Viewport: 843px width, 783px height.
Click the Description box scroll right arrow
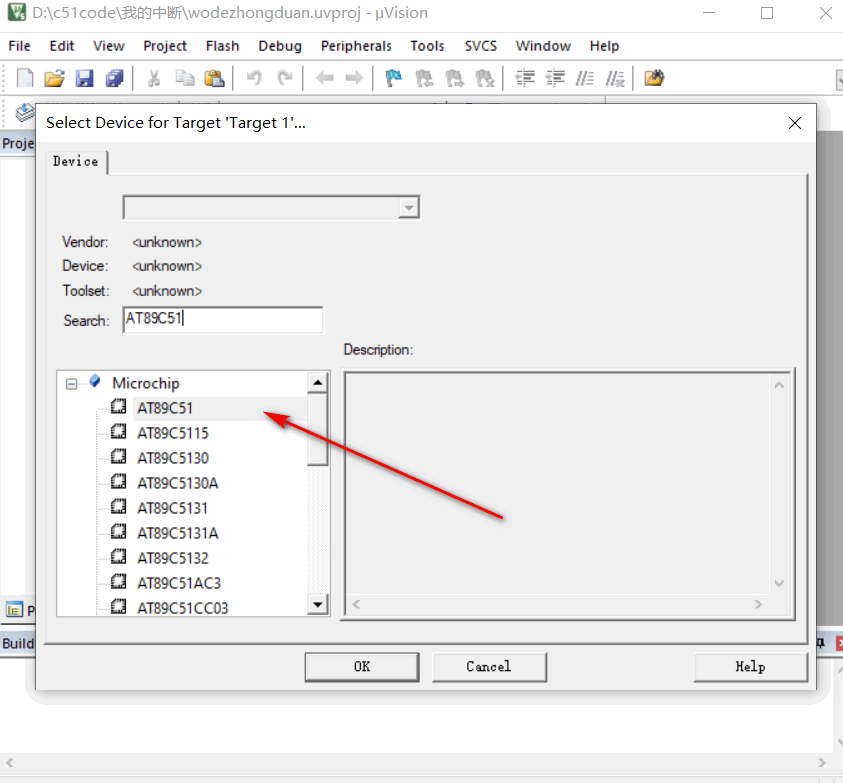pos(758,604)
